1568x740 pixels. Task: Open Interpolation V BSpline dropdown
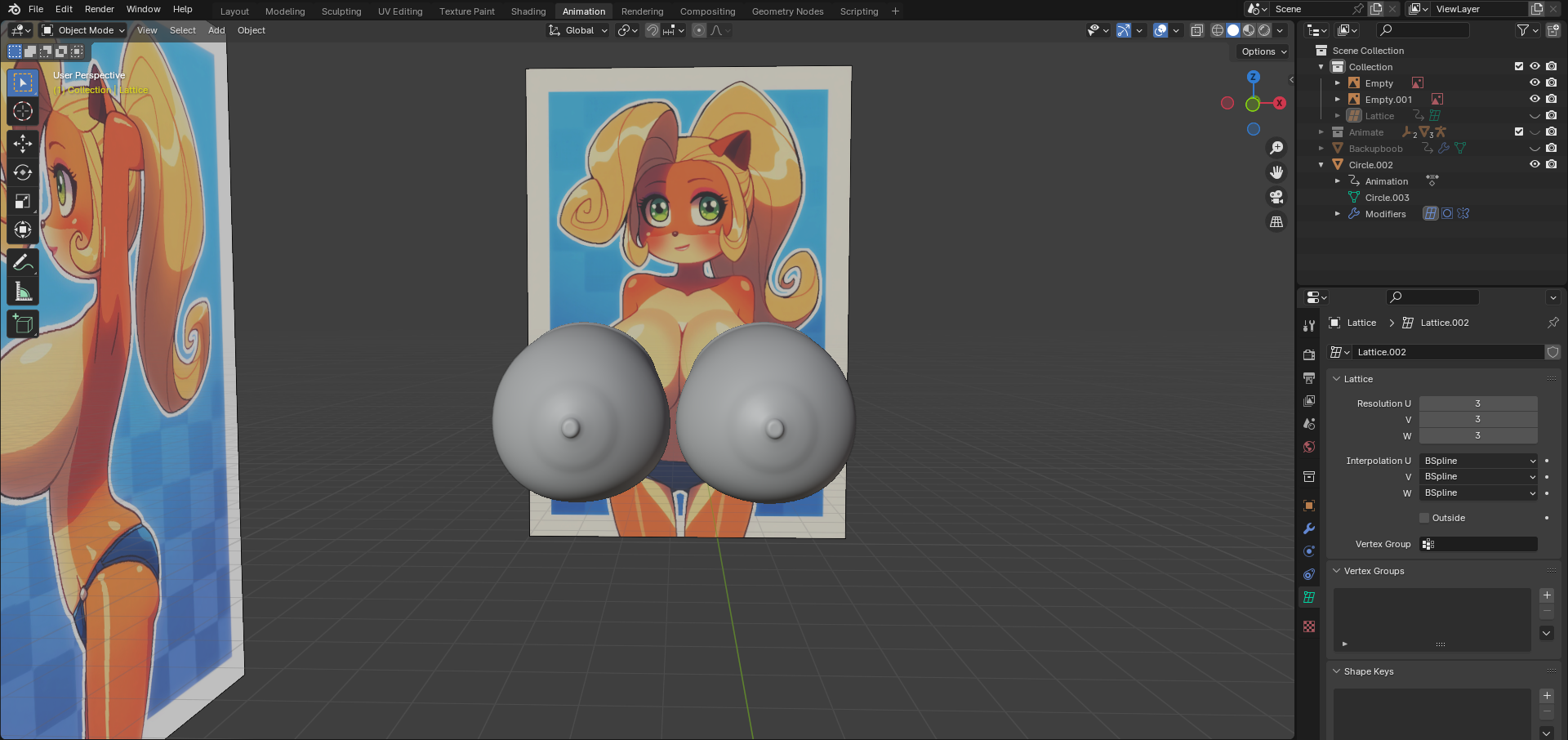[1479, 477]
